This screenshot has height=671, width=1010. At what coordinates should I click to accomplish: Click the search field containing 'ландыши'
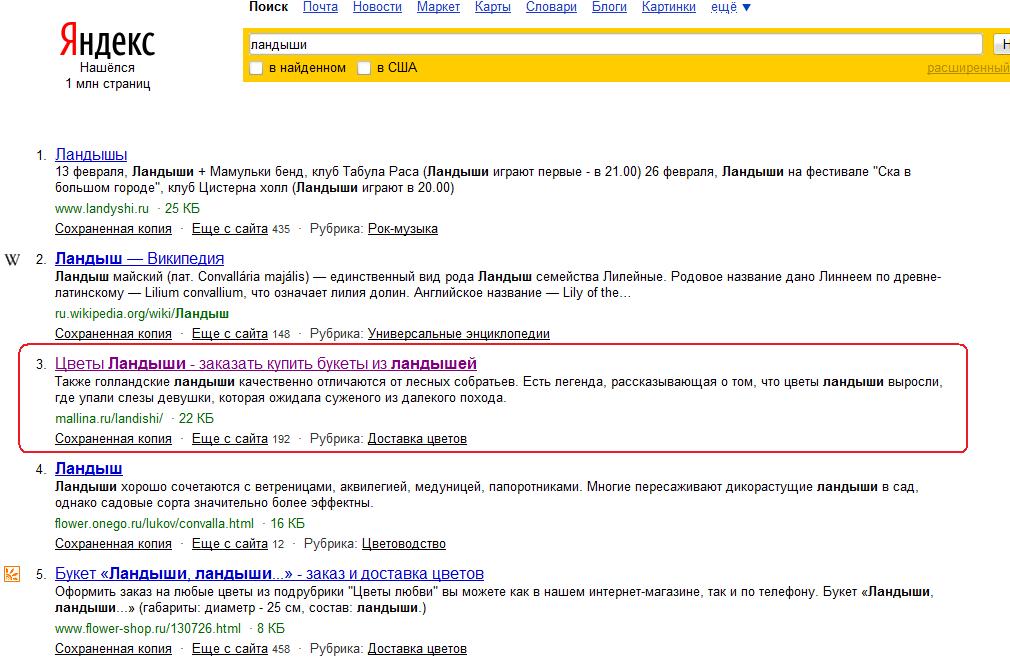coord(615,44)
